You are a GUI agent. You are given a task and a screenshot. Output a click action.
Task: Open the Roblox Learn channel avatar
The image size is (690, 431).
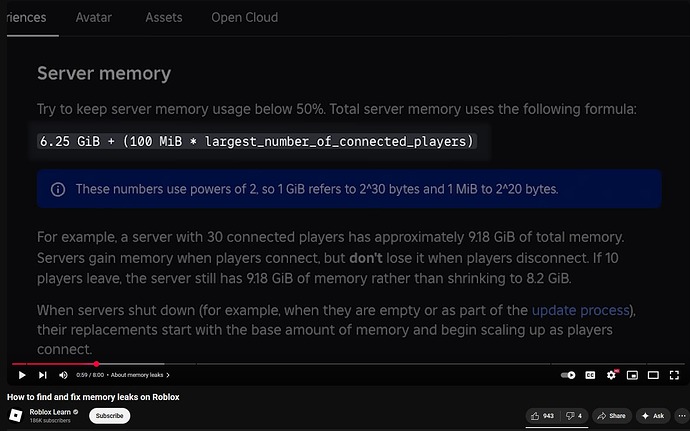16,416
